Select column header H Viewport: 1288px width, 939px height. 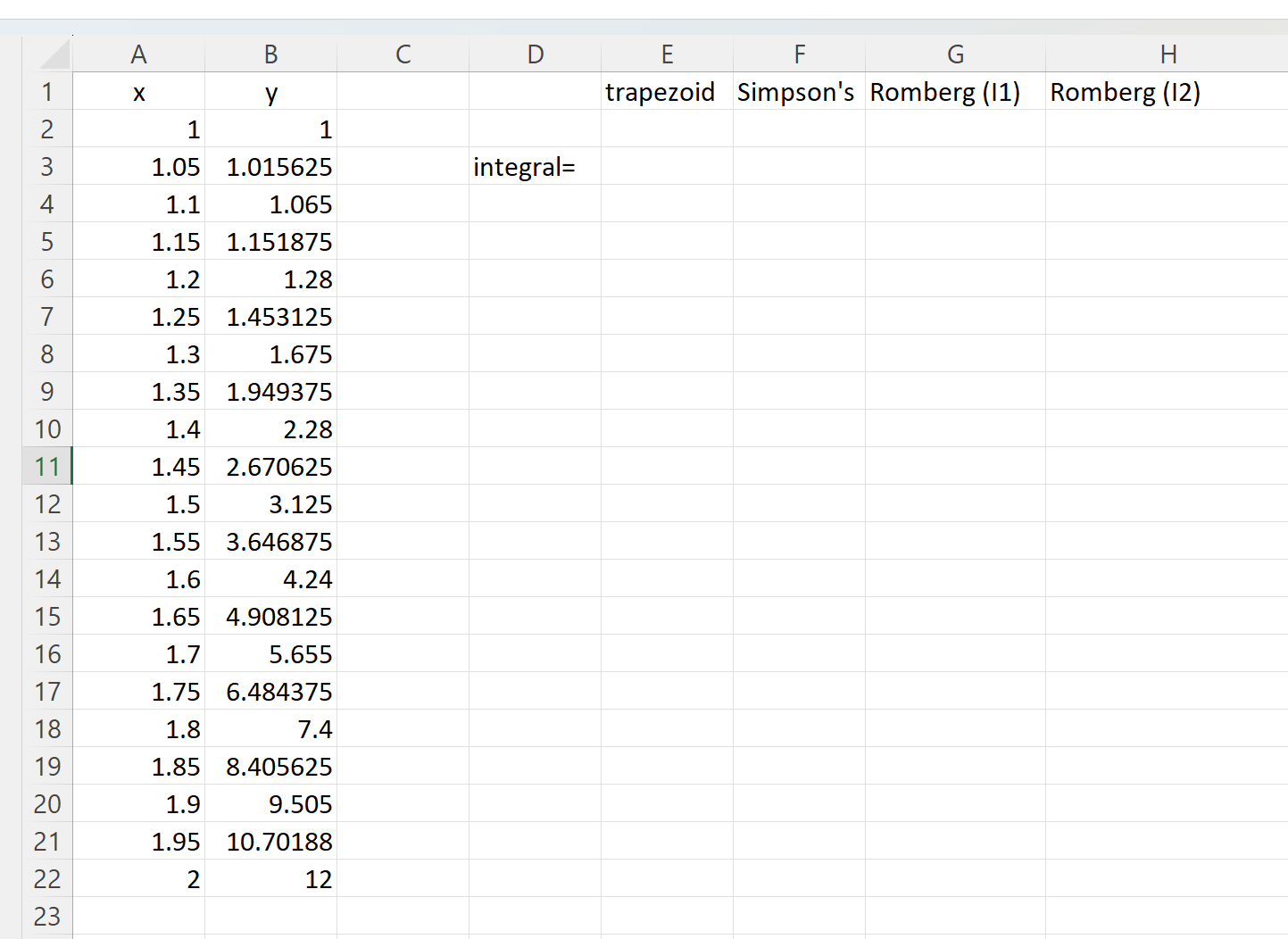[1168, 54]
